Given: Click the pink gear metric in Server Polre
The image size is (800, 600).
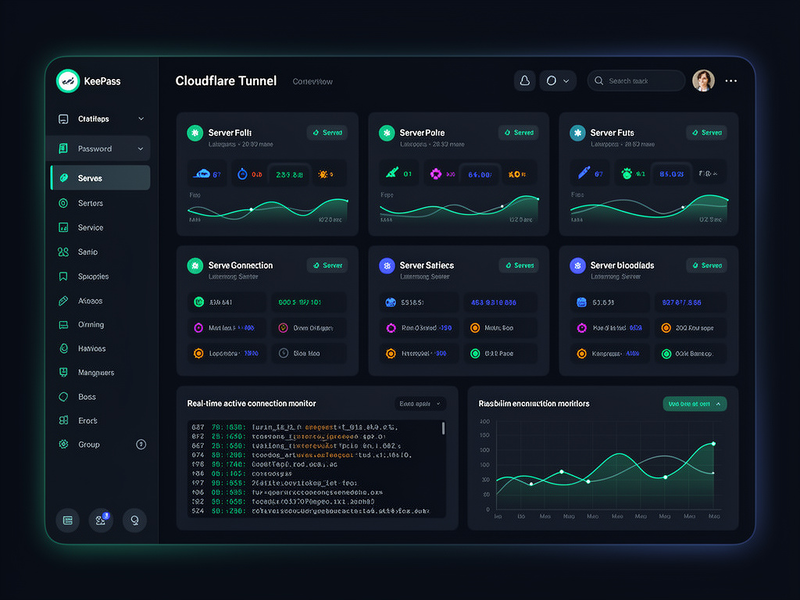Looking at the screenshot, I should 436,174.
